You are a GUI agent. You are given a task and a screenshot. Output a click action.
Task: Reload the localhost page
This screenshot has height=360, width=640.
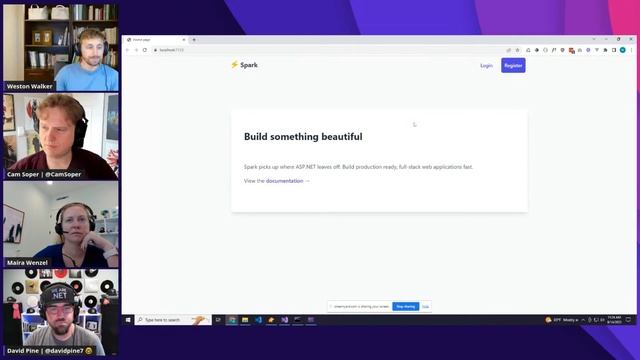pyautogui.click(x=145, y=50)
